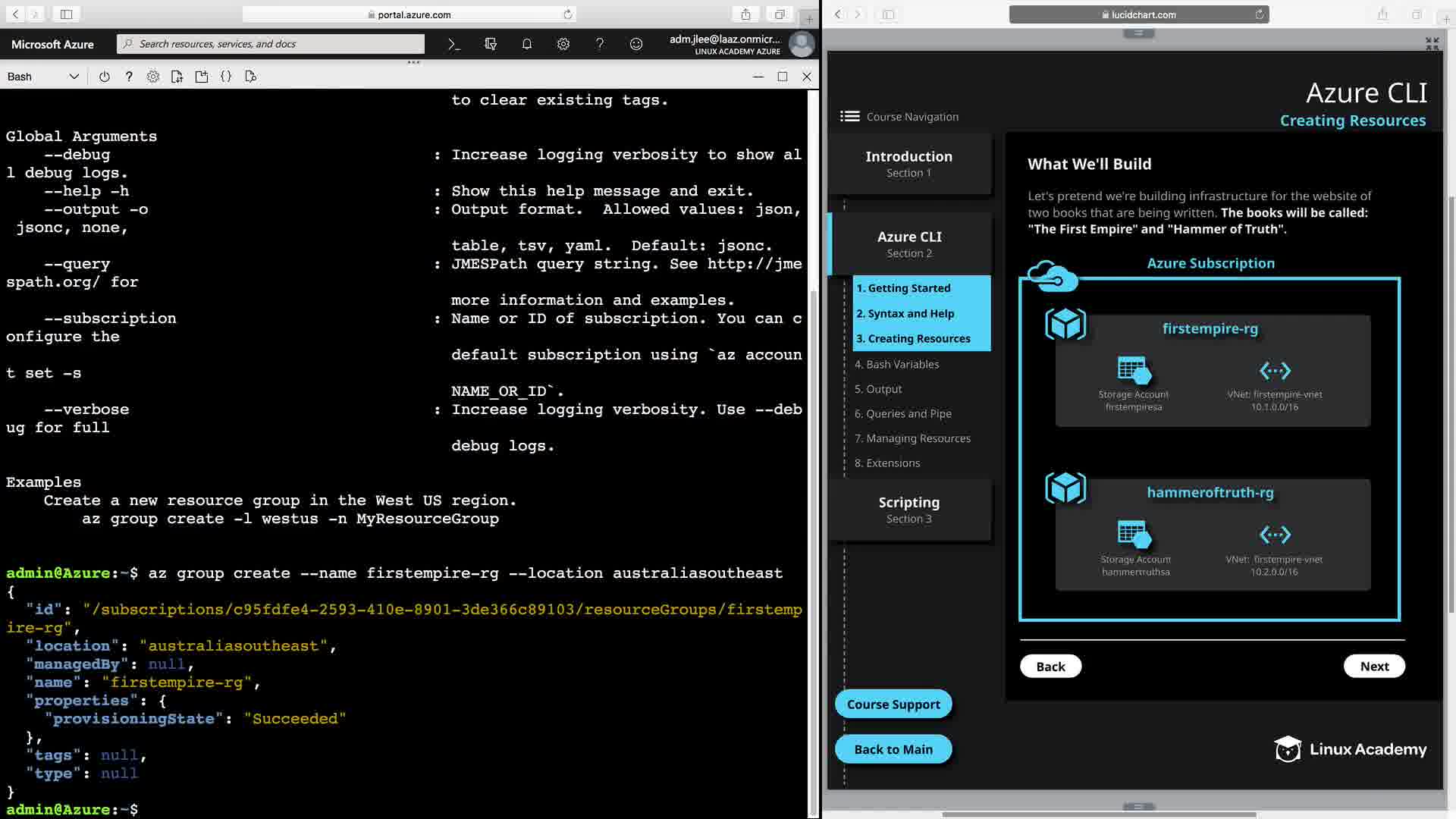Click the directory and subscription filter icon
This screenshot has width=1456, height=819.
pos(491,44)
